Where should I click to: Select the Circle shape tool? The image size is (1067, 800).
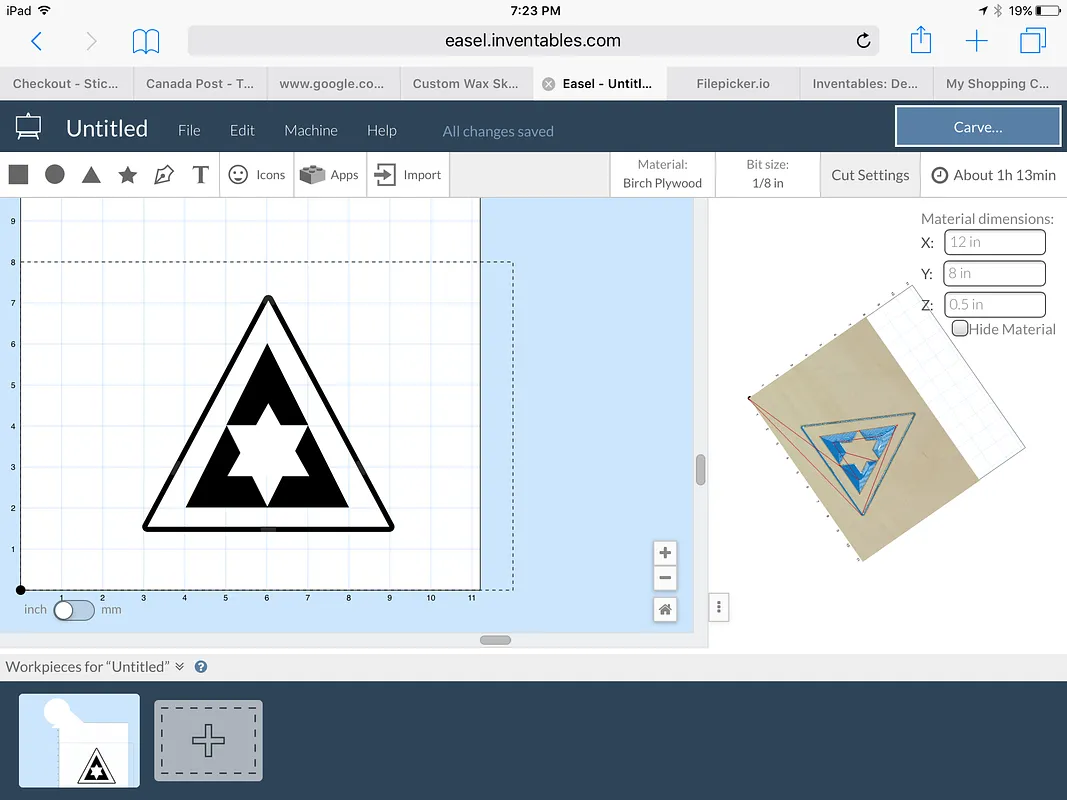(55, 175)
